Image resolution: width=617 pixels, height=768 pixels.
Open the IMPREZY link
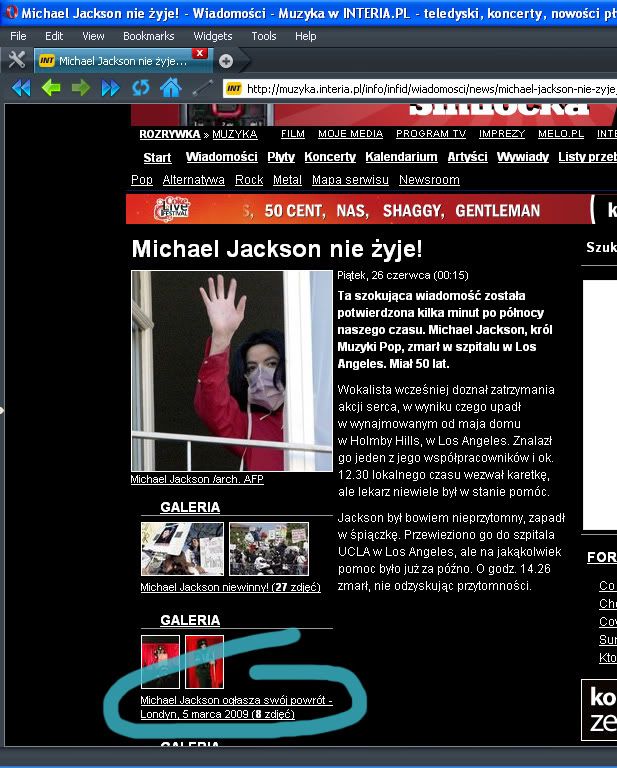coord(502,134)
